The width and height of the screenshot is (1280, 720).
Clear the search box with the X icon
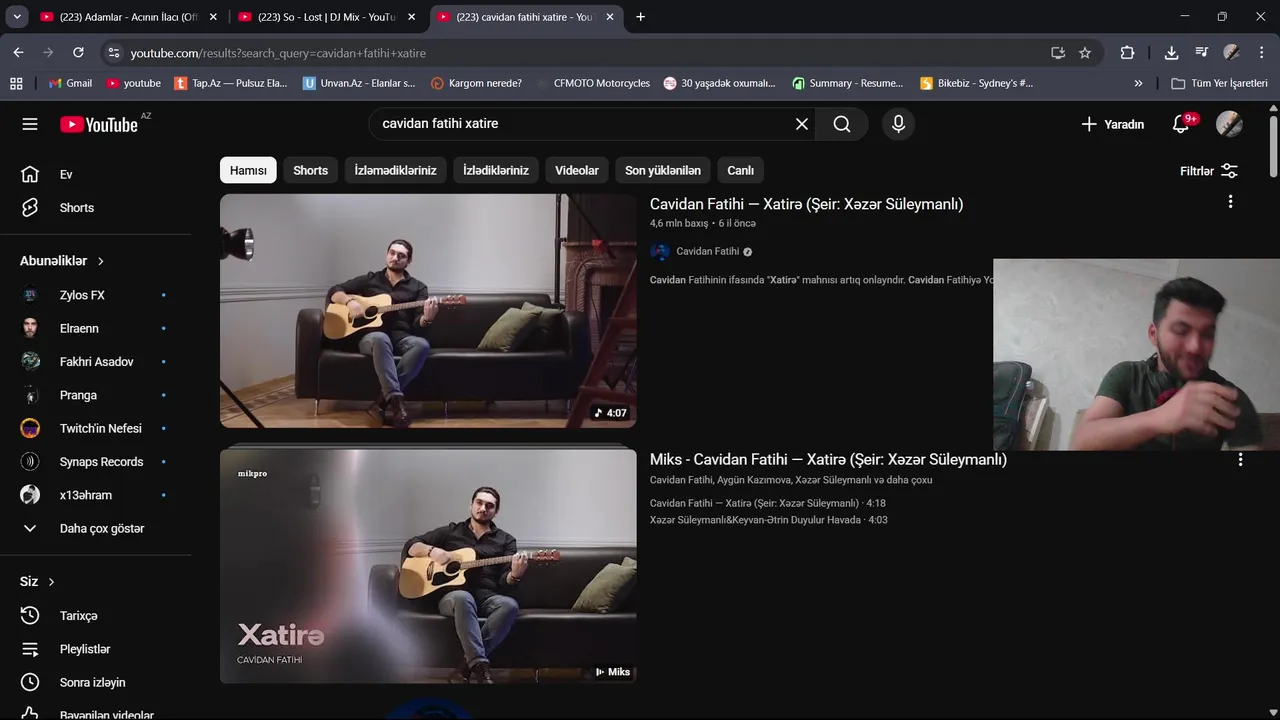coord(802,124)
